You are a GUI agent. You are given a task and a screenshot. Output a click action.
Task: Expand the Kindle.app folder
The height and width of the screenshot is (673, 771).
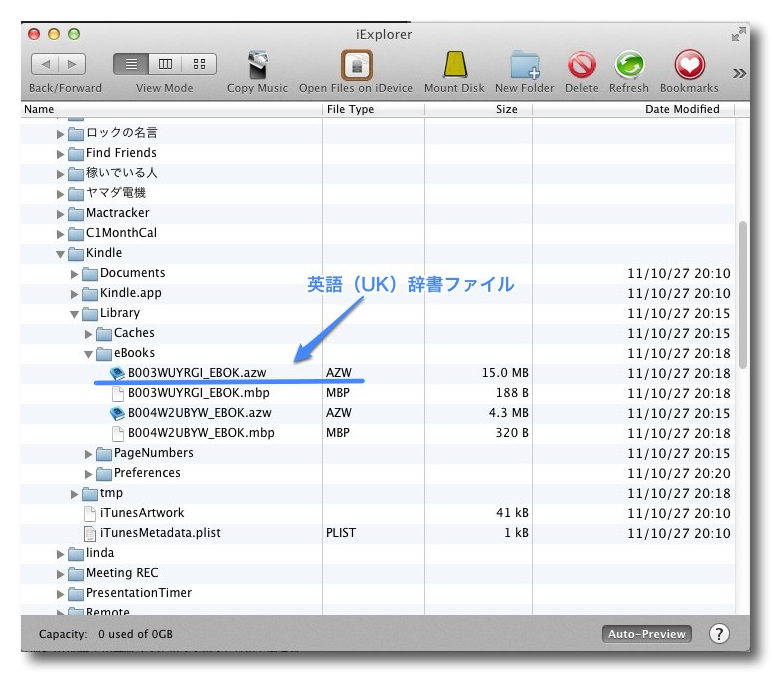pos(74,294)
